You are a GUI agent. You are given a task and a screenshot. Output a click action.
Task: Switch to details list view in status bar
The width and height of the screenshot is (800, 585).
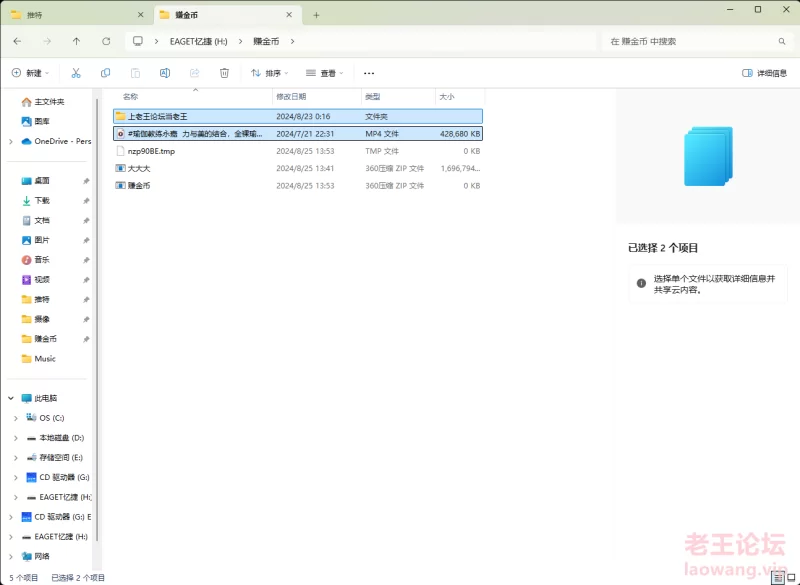click(776, 577)
